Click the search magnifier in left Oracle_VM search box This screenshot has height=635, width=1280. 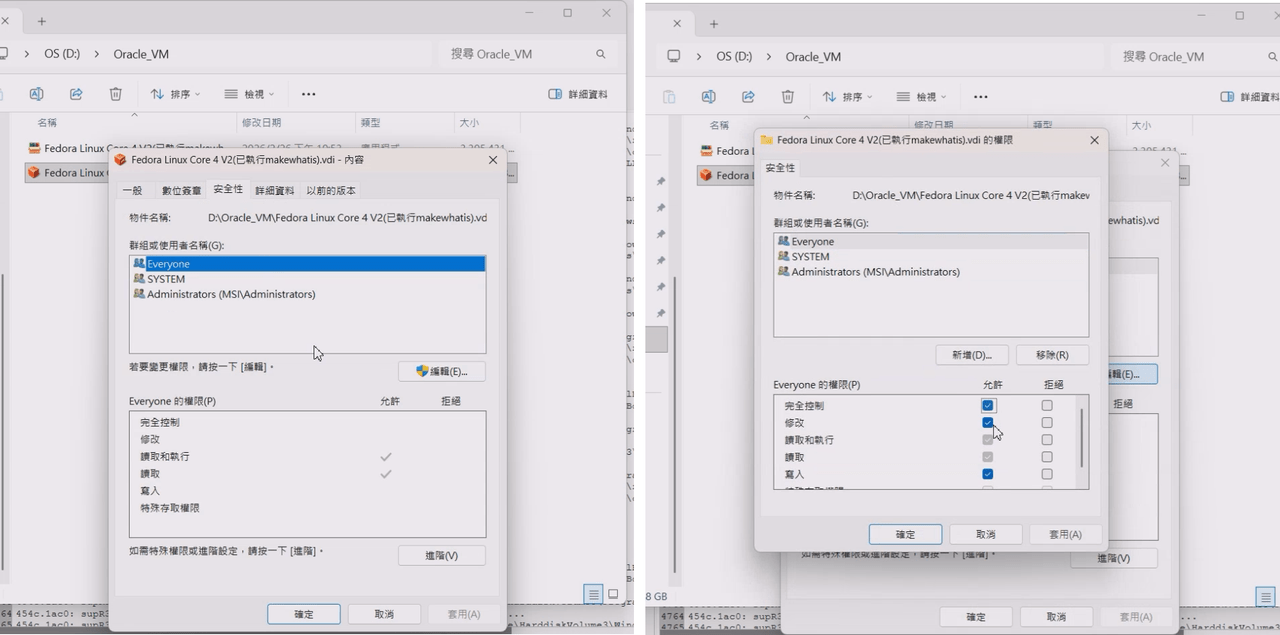point(601,54)
